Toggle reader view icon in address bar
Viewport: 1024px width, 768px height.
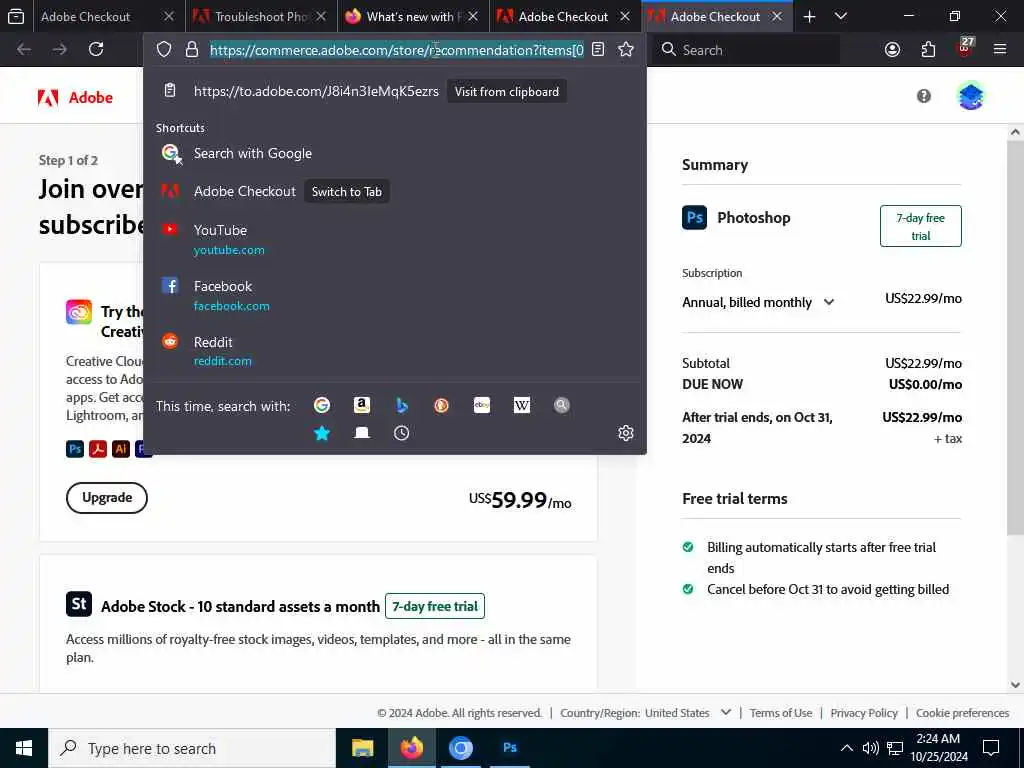coord(598,50)
